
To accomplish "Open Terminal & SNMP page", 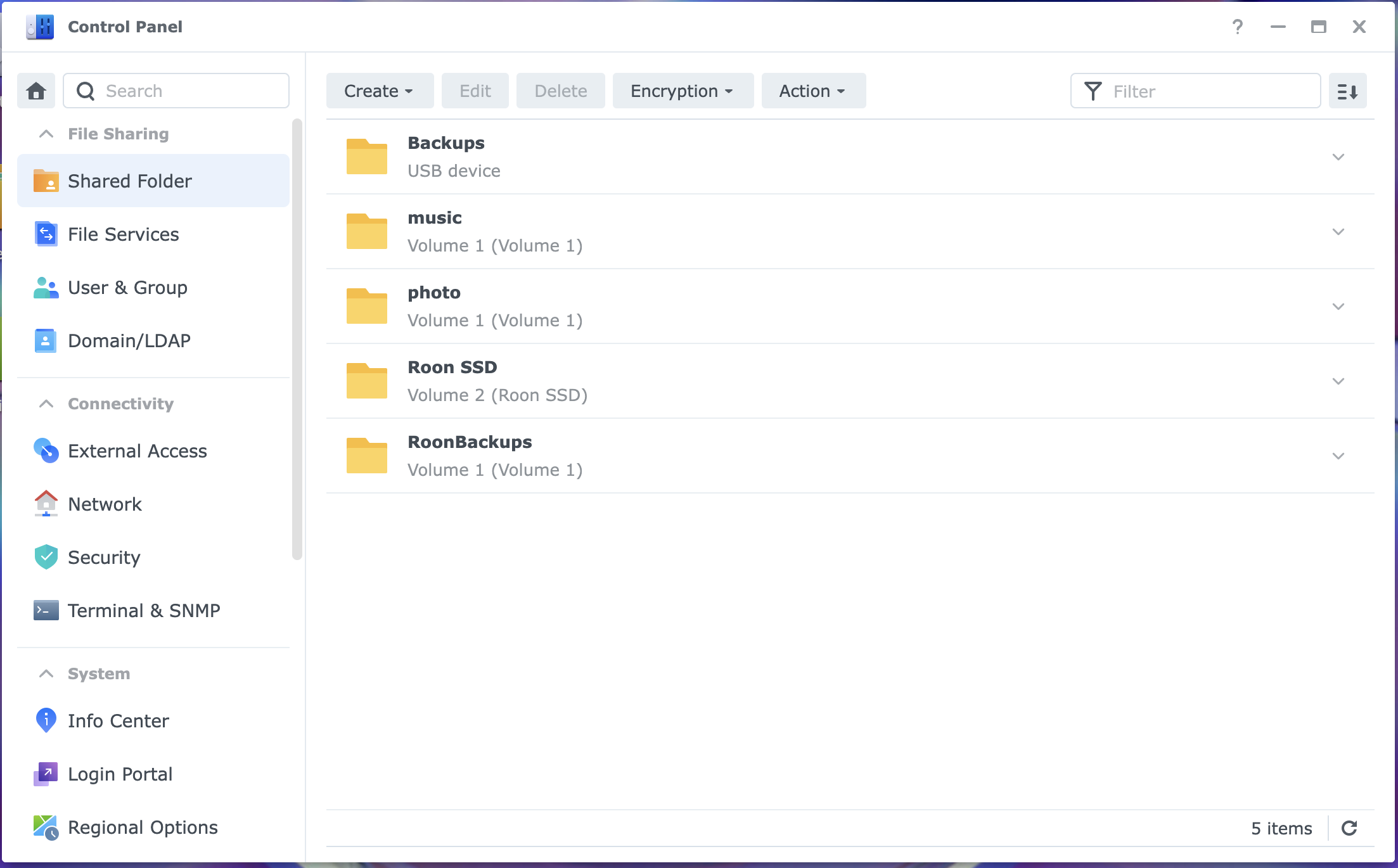I will click(153, 610).
